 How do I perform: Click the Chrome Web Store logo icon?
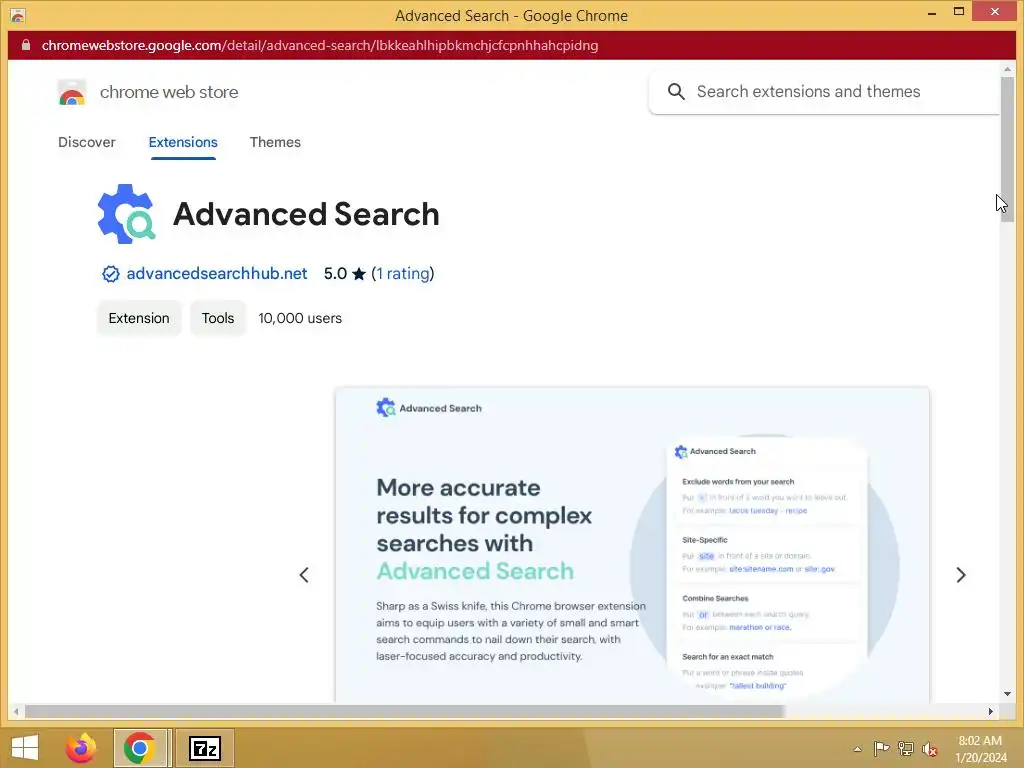pos(72,92)
